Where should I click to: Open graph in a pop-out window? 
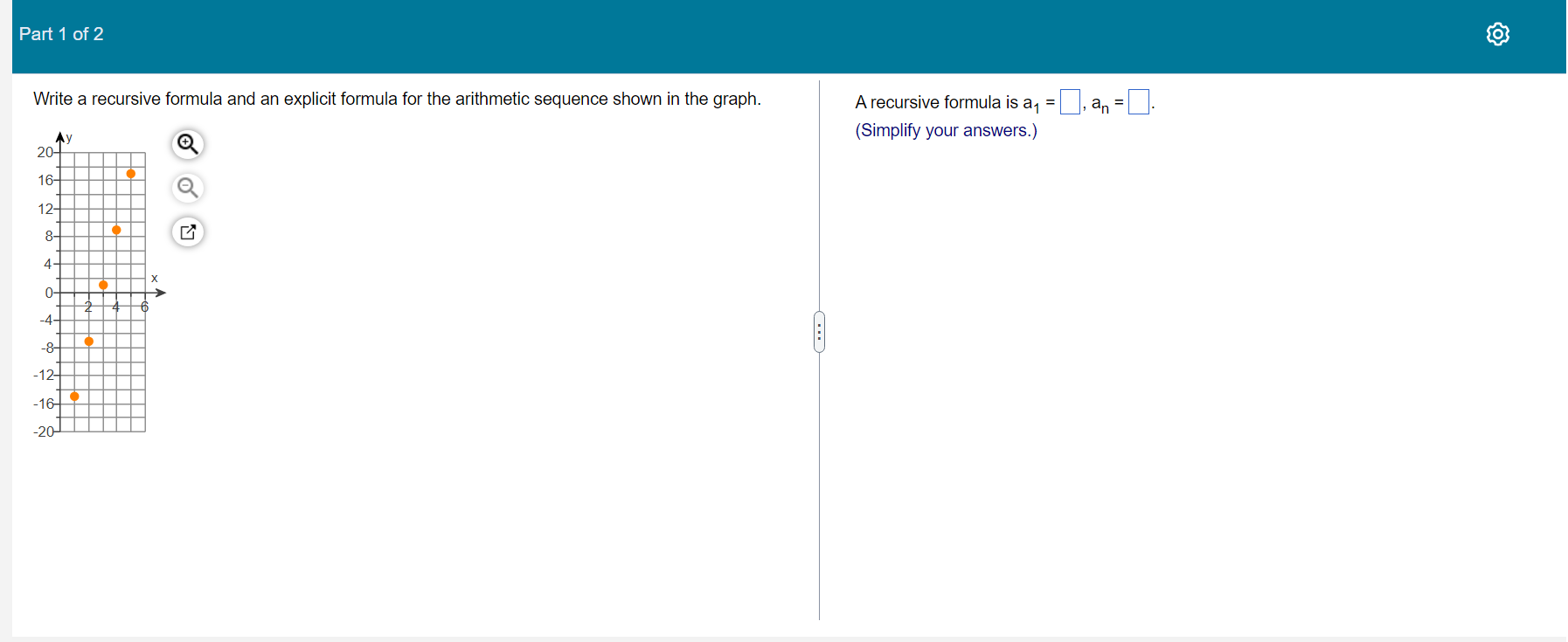(x=187, y=231)
